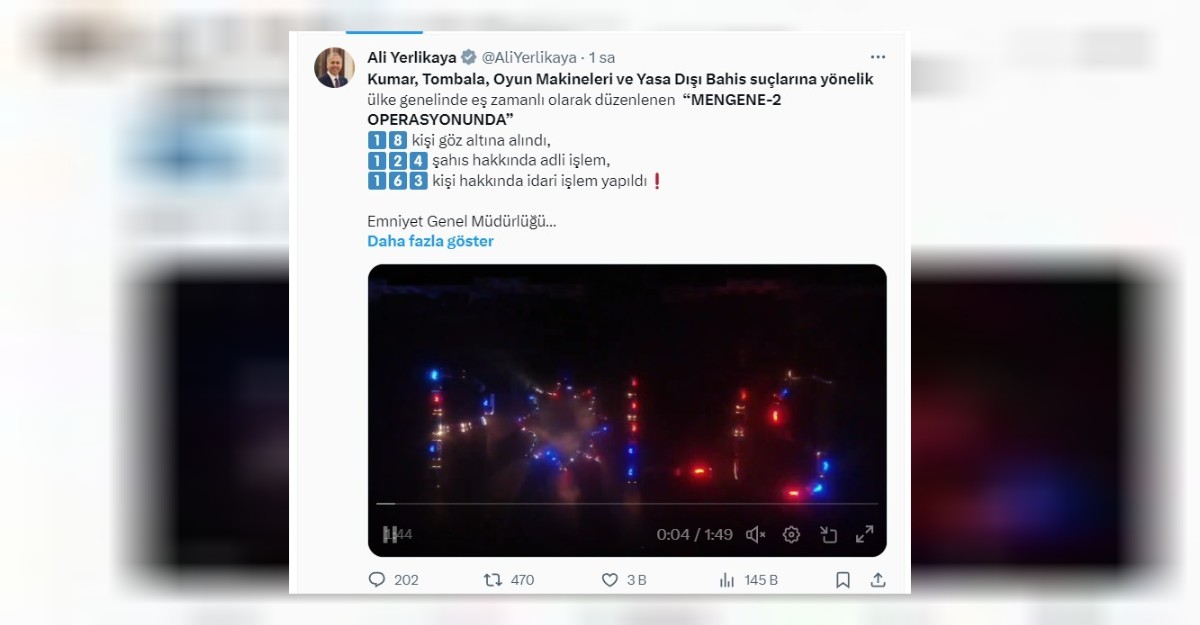Pause the playing video
The height and width of the screenshot is (625, 1200).
(391, 535)
